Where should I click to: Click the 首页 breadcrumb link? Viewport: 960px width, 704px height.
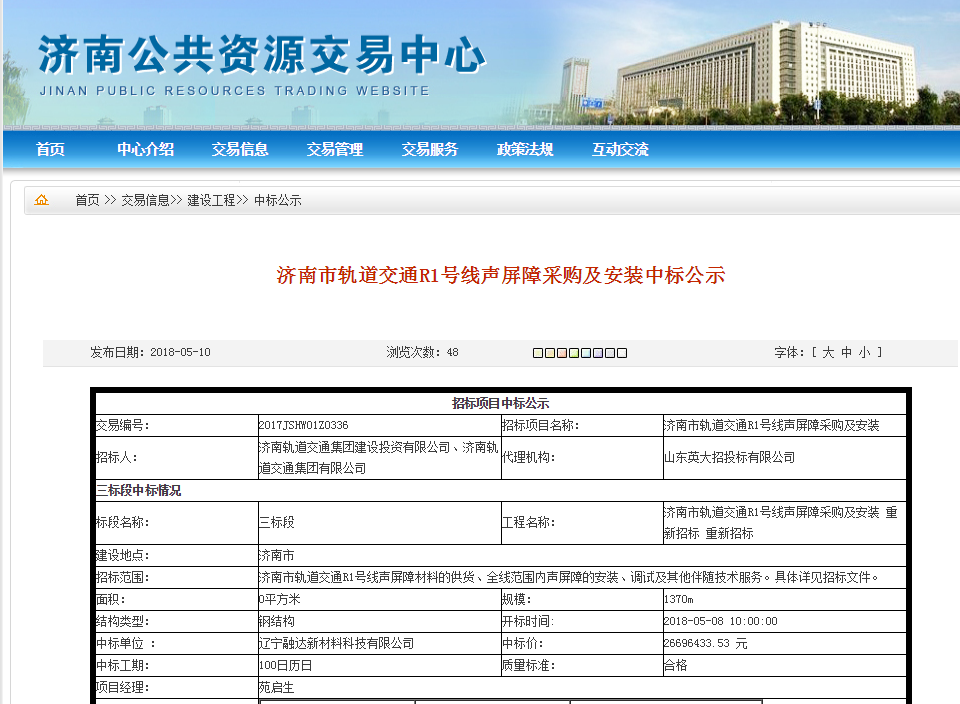[87, 200]
